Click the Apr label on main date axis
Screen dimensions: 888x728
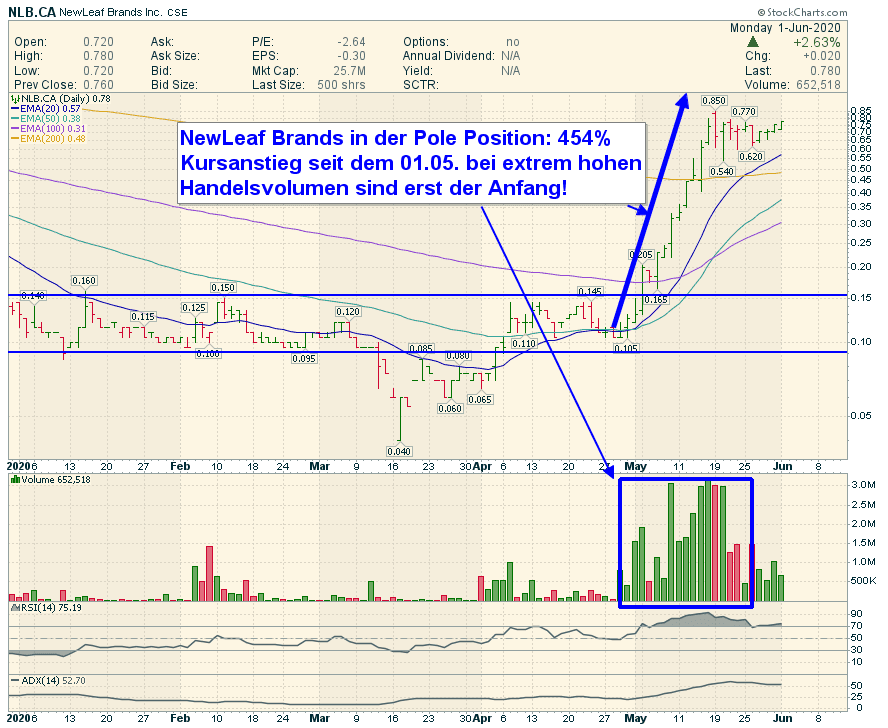pos(483,466)
